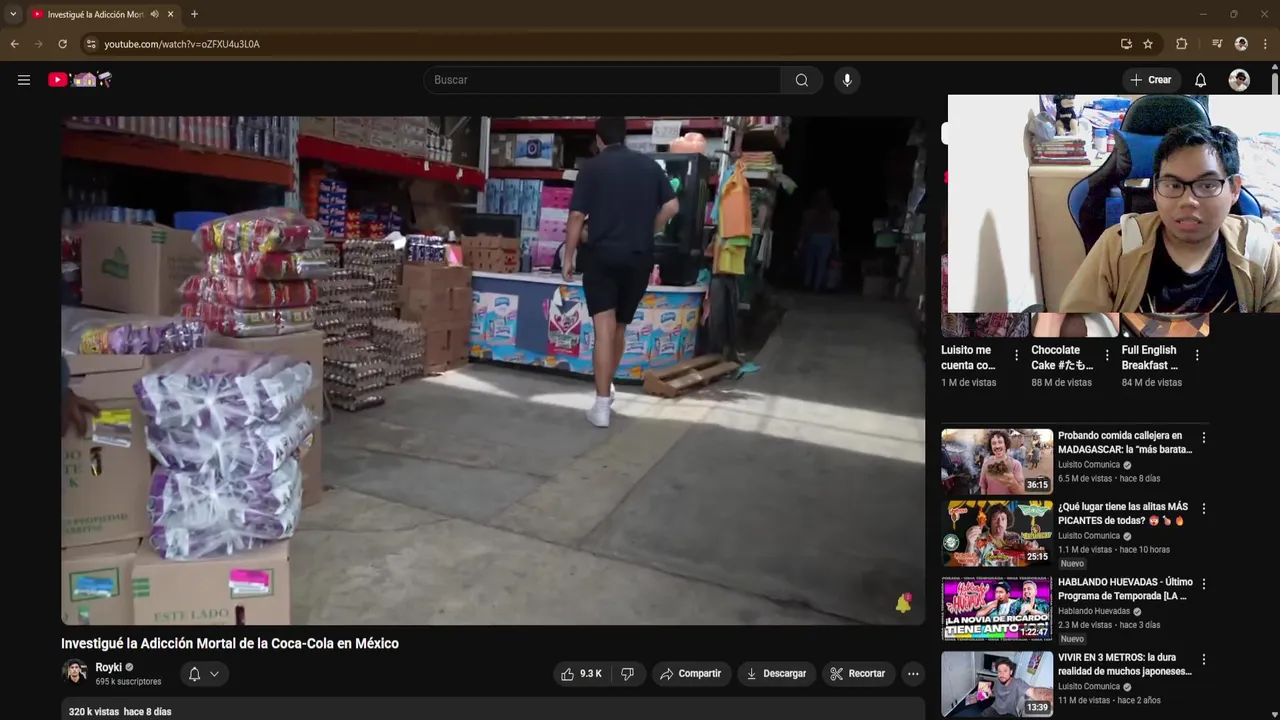Open the media controls icon in toolbar
Image resolution: width=1280 pixels, height=720 pixels.
(1217, 44)
